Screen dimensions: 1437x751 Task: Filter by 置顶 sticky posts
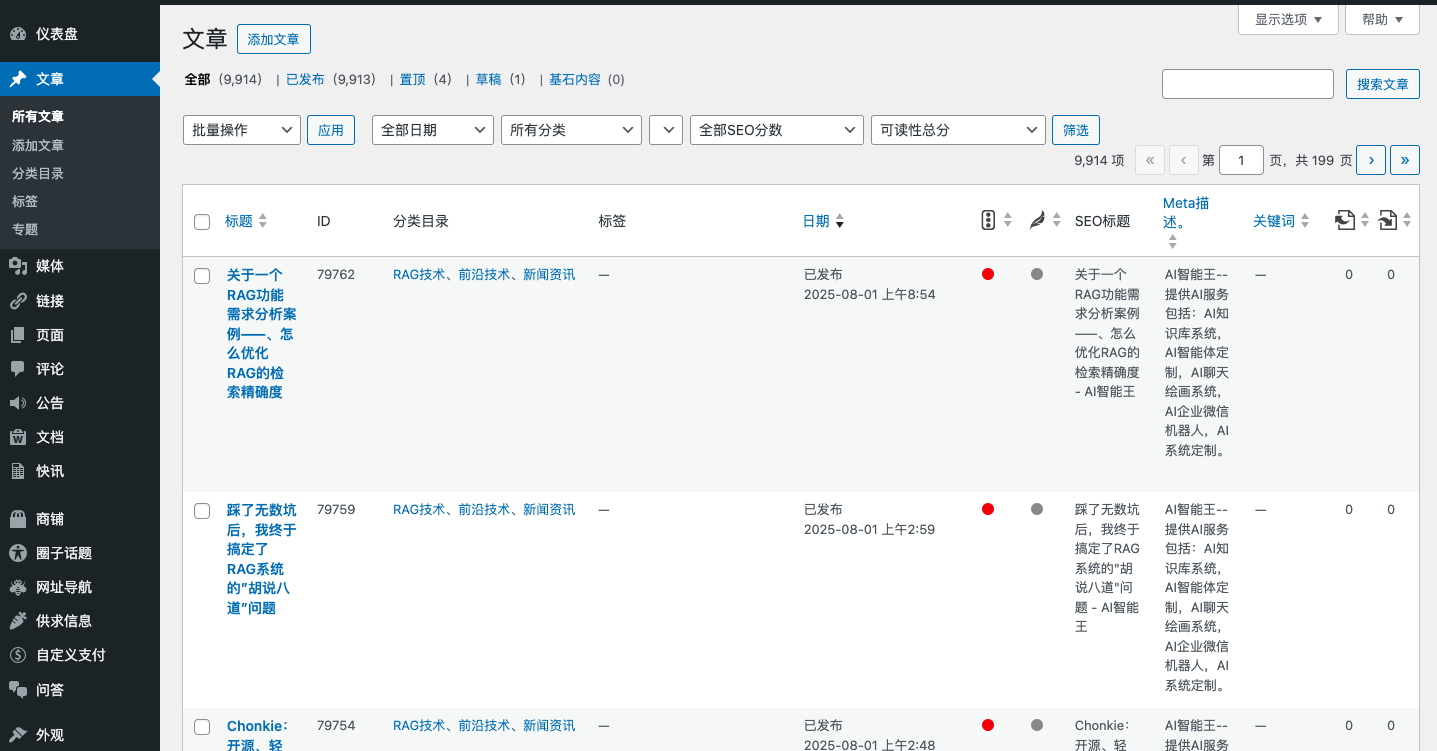(x=413, y=79)
